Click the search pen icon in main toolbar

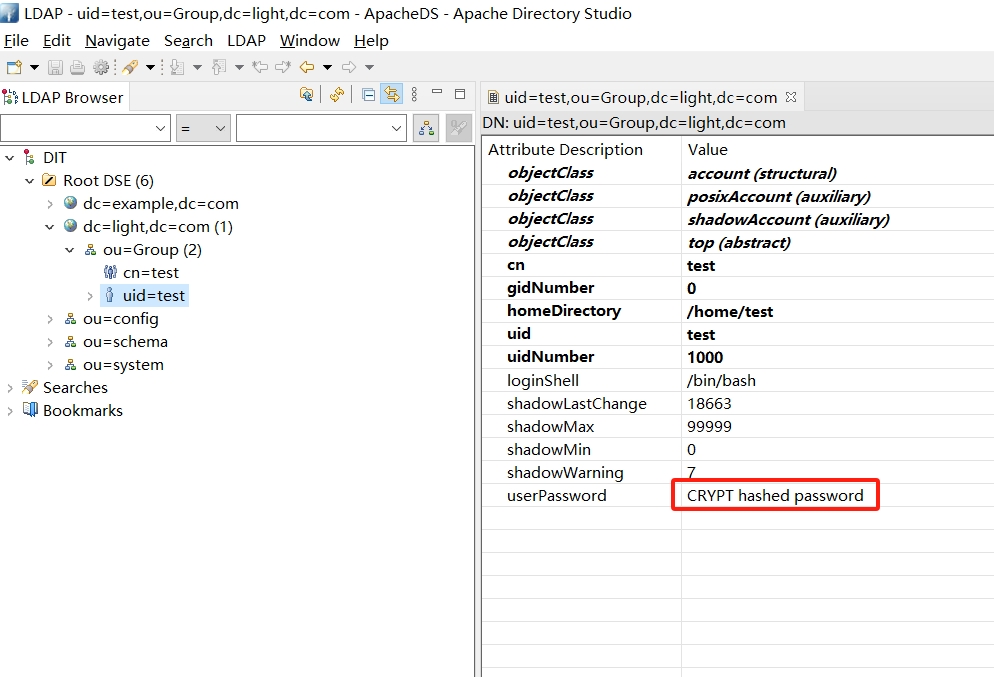point(130,67)
